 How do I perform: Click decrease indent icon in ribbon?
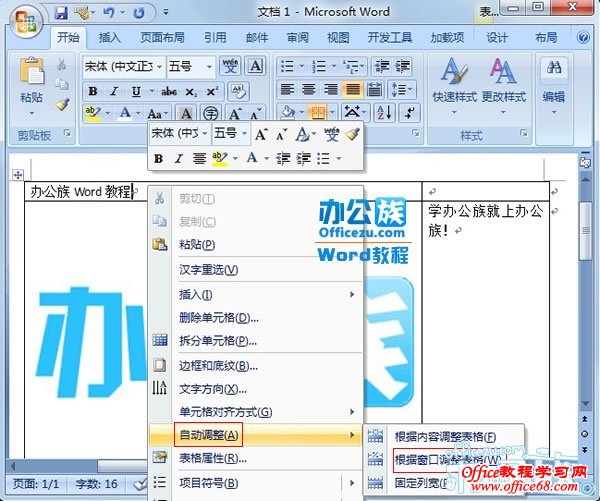point(381,66)
